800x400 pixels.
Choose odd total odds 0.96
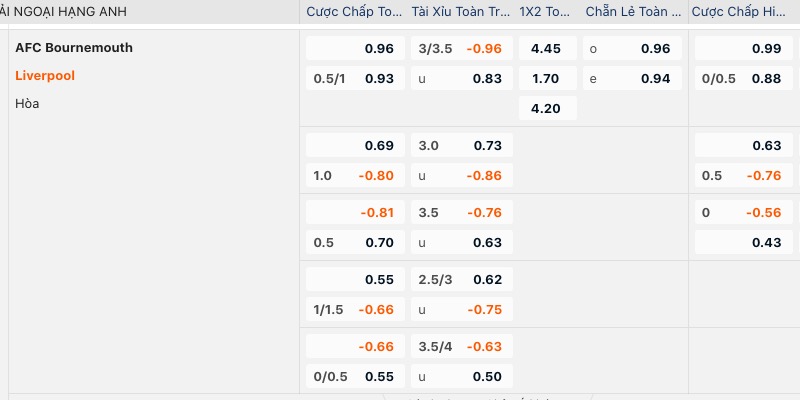pyautogui.click(x=632, y=48)
